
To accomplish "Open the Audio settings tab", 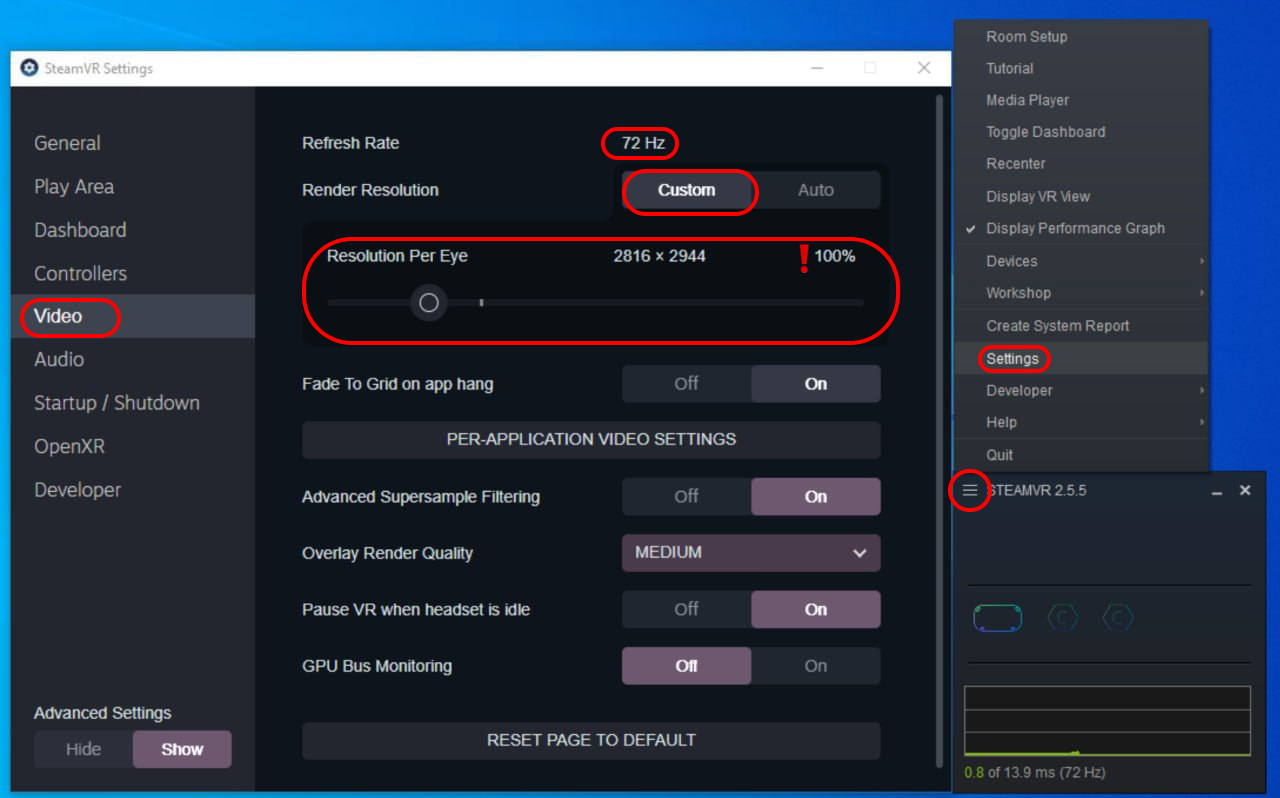I will [133, 359].
